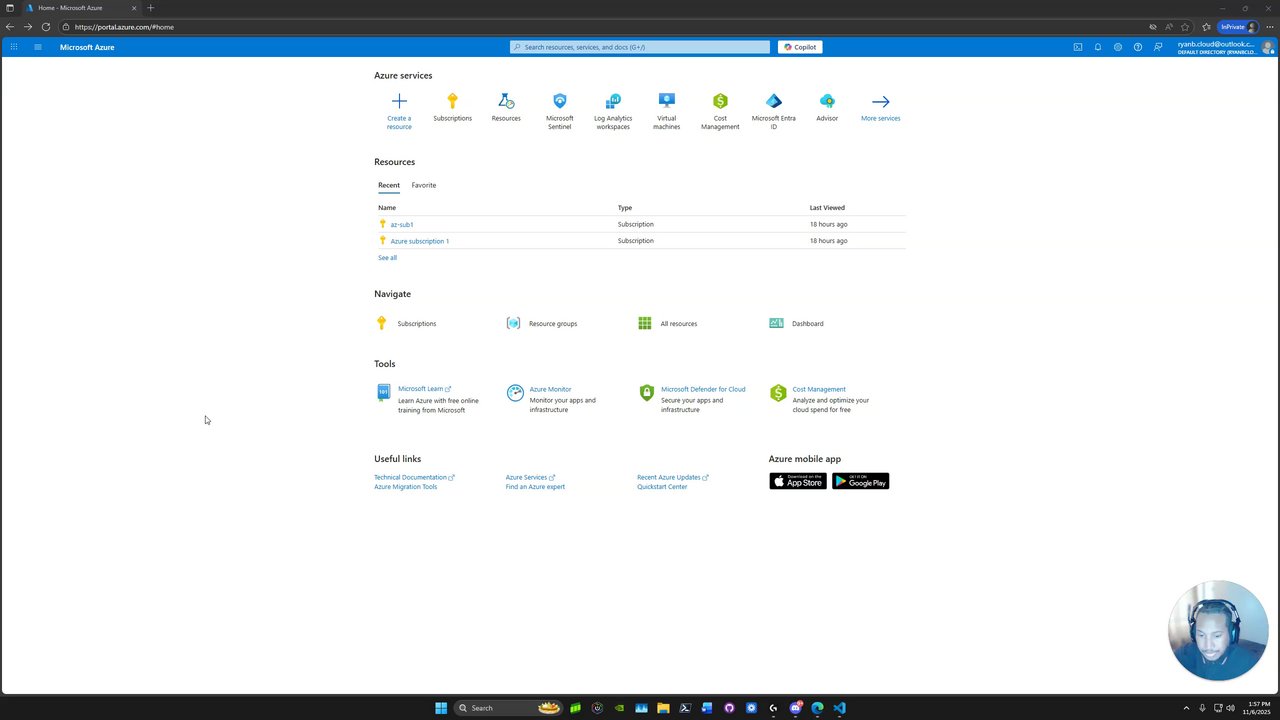
Task: Click the Microsoft Learn tool icon
Action: tap(383, 393)
